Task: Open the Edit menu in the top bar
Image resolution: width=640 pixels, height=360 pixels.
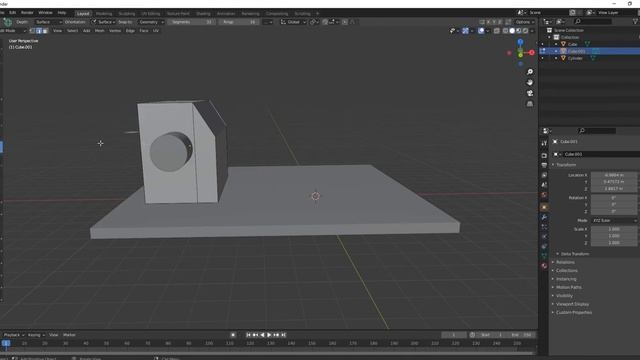Action: tap(13, 13)
